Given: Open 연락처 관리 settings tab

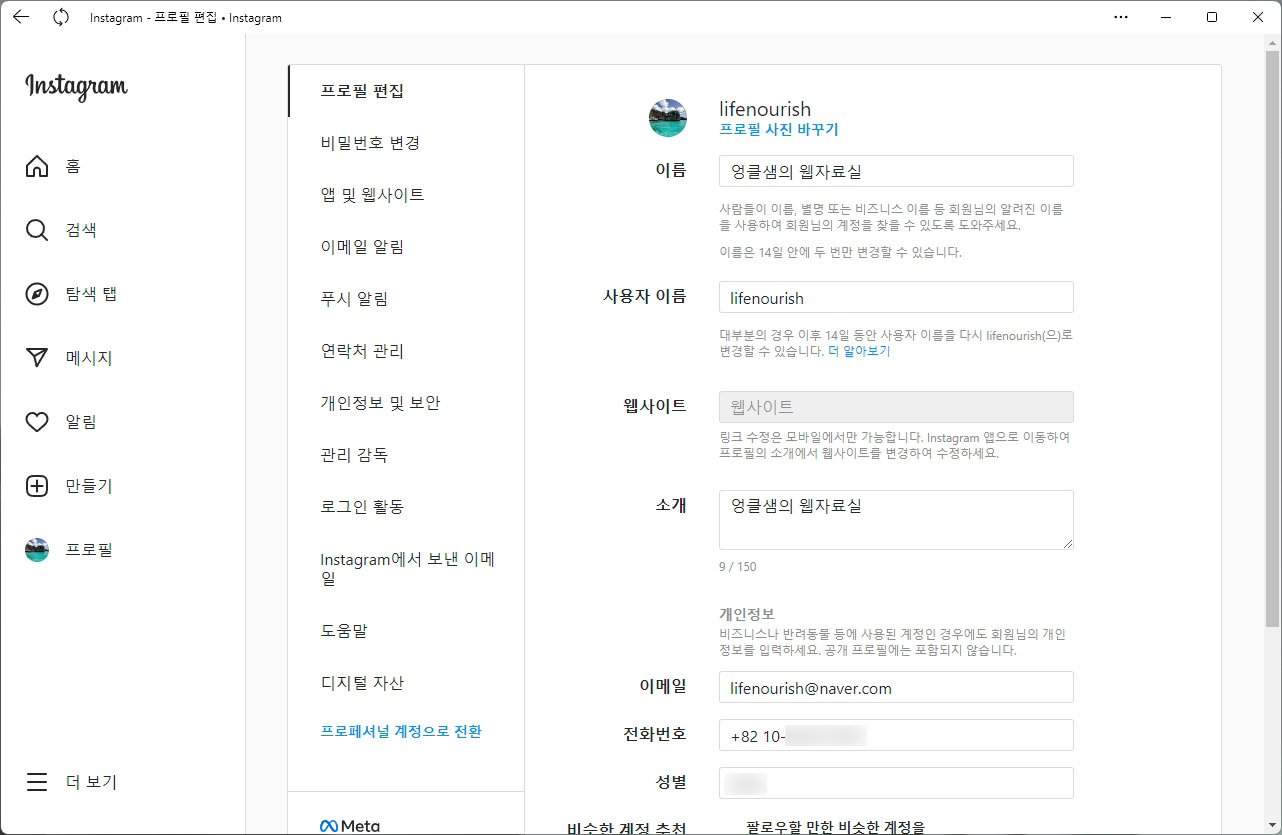Looking at the screenshot, I should tap(406, 351).
